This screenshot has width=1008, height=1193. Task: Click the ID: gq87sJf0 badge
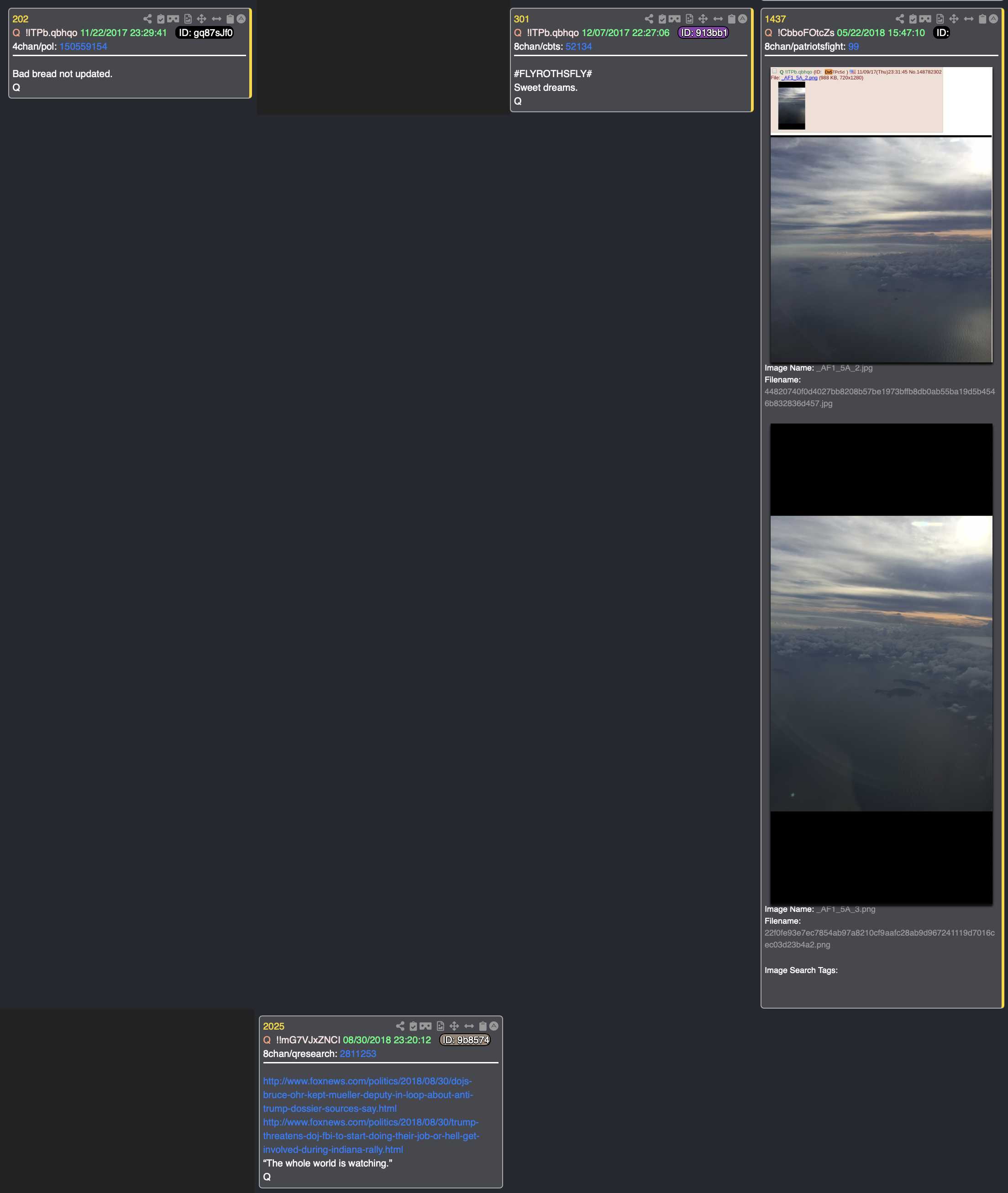point(205,32)
